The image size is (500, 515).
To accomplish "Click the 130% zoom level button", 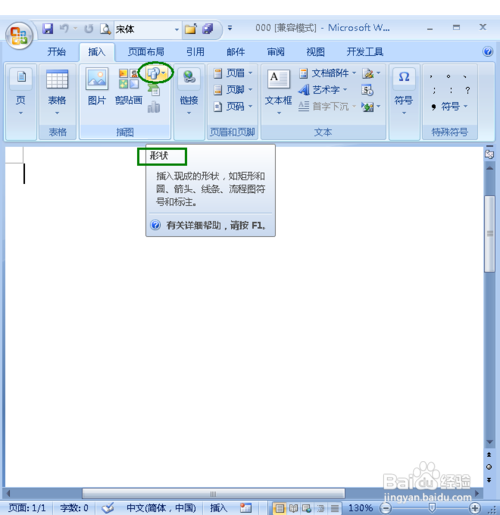I will click(x=360, y=508).
